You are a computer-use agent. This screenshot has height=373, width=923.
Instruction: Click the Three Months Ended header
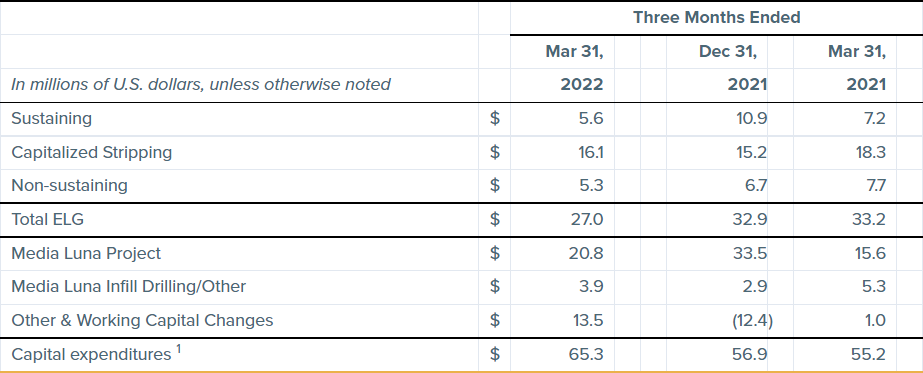pos(716,18)
